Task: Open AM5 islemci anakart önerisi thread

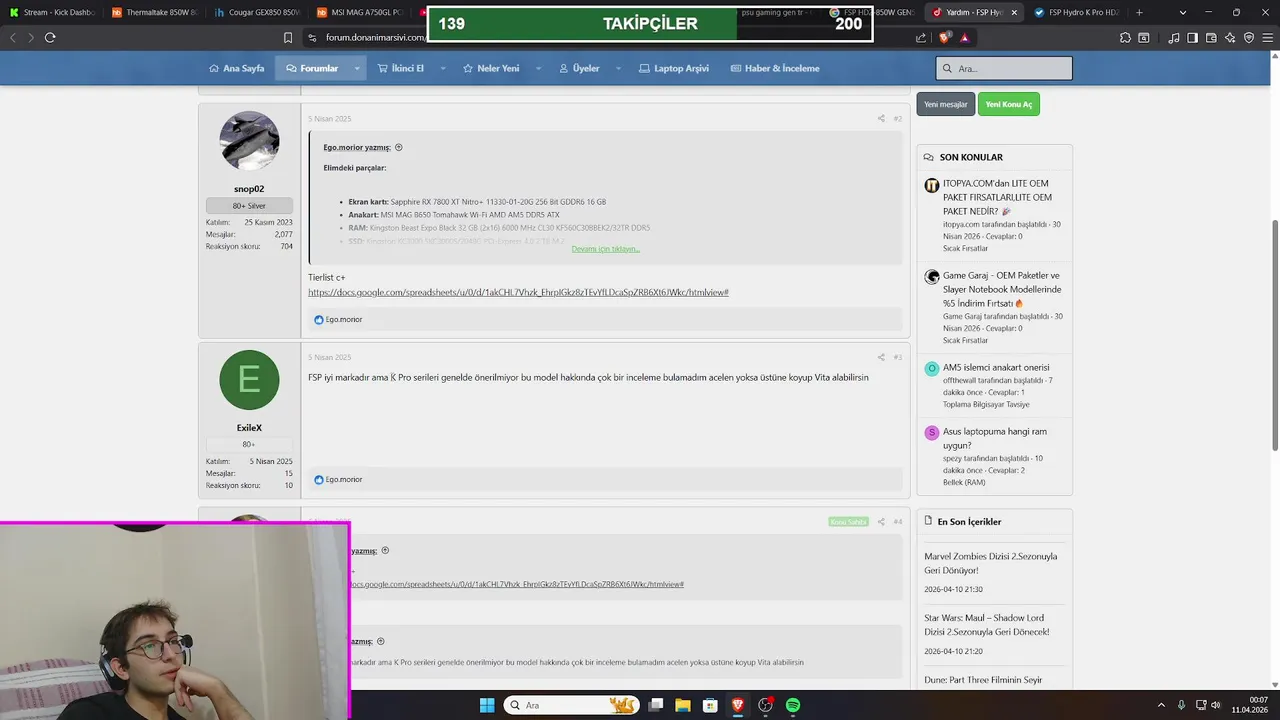Action: tap(996, 367)
